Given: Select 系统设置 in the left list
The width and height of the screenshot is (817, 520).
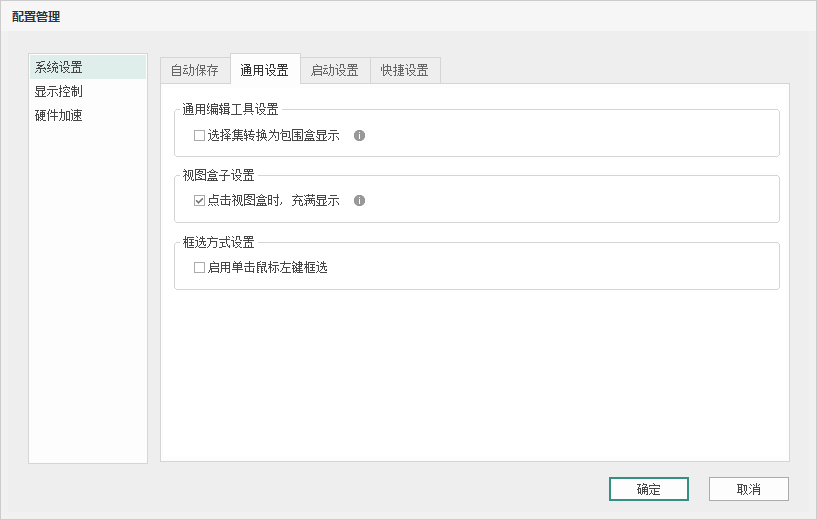Looking at the screenshot, I should 59,67.
